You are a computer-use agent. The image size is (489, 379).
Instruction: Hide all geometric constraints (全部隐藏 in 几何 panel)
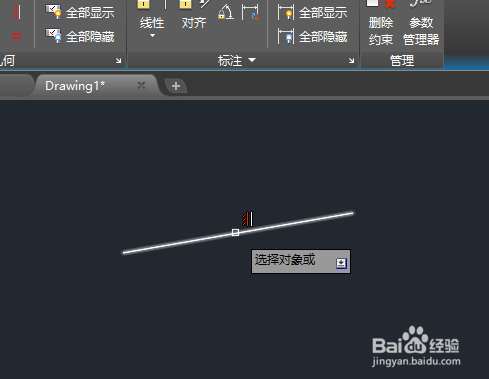pos(80,36)
